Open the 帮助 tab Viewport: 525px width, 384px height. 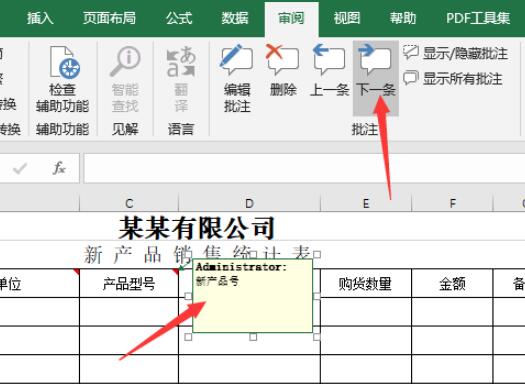coord(403,18)
